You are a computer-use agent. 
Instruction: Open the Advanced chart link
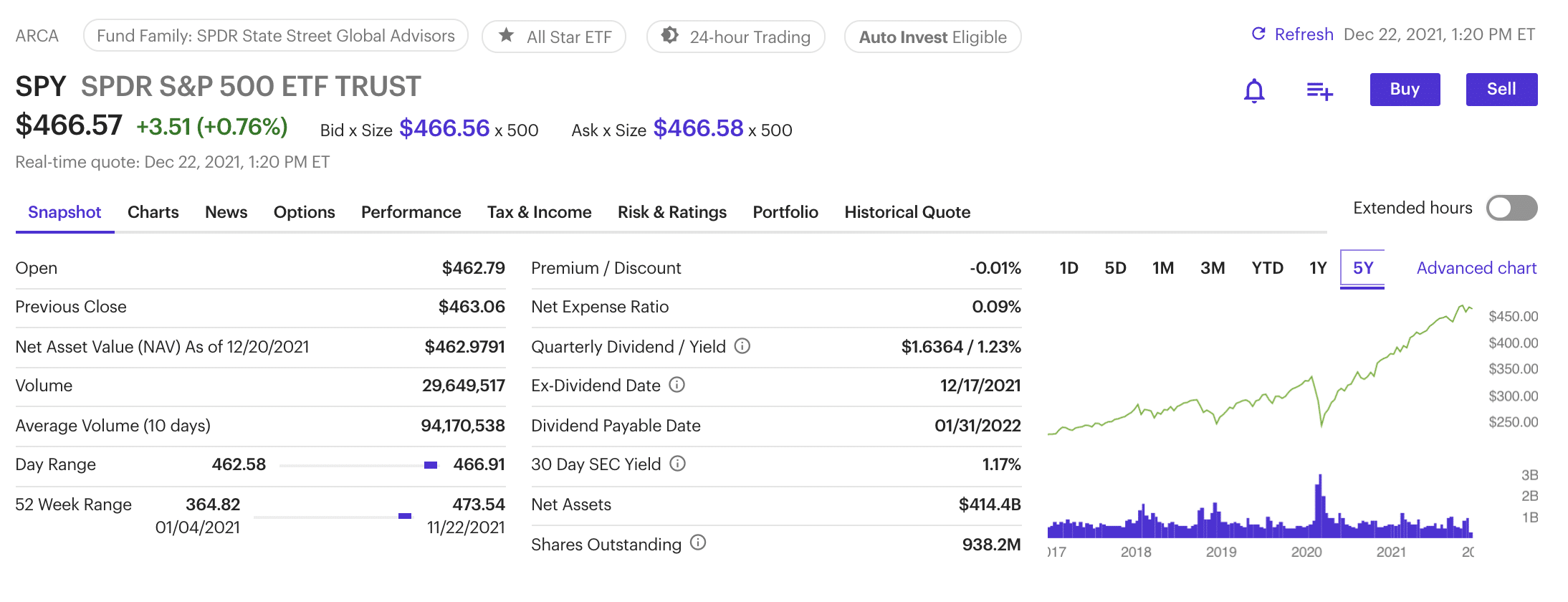click(x=1476, y=268)
